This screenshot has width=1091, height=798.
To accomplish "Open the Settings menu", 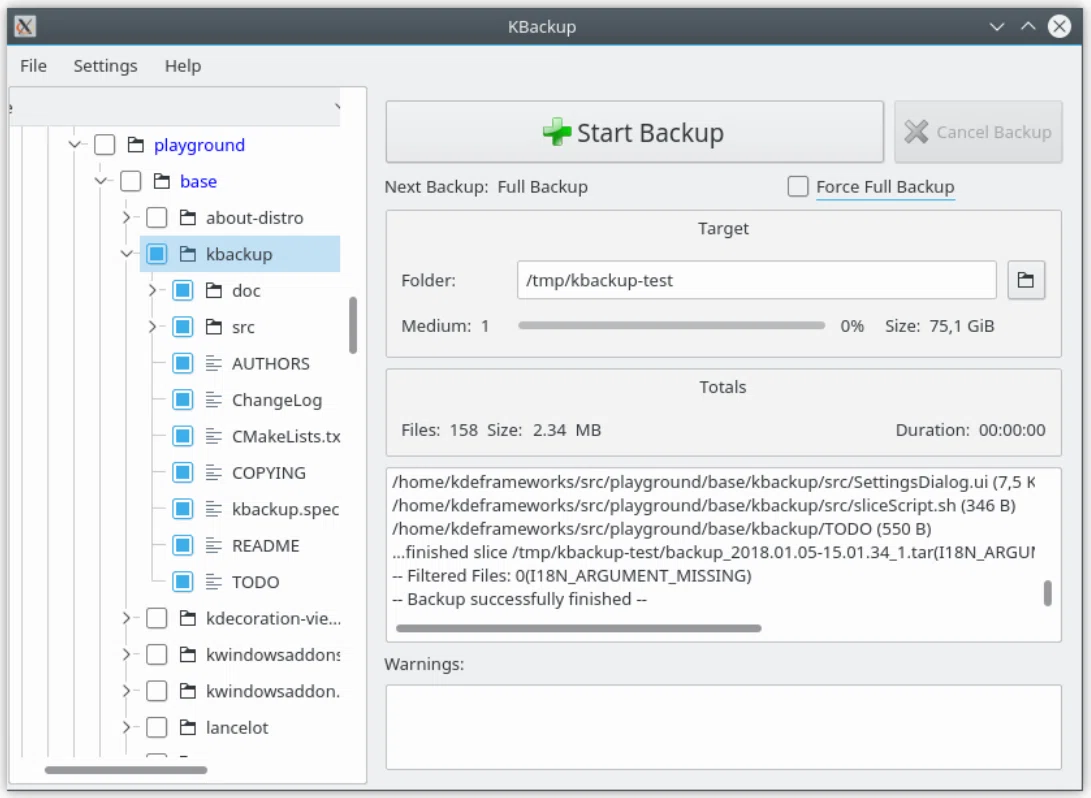I will click(x=106, y=66).
